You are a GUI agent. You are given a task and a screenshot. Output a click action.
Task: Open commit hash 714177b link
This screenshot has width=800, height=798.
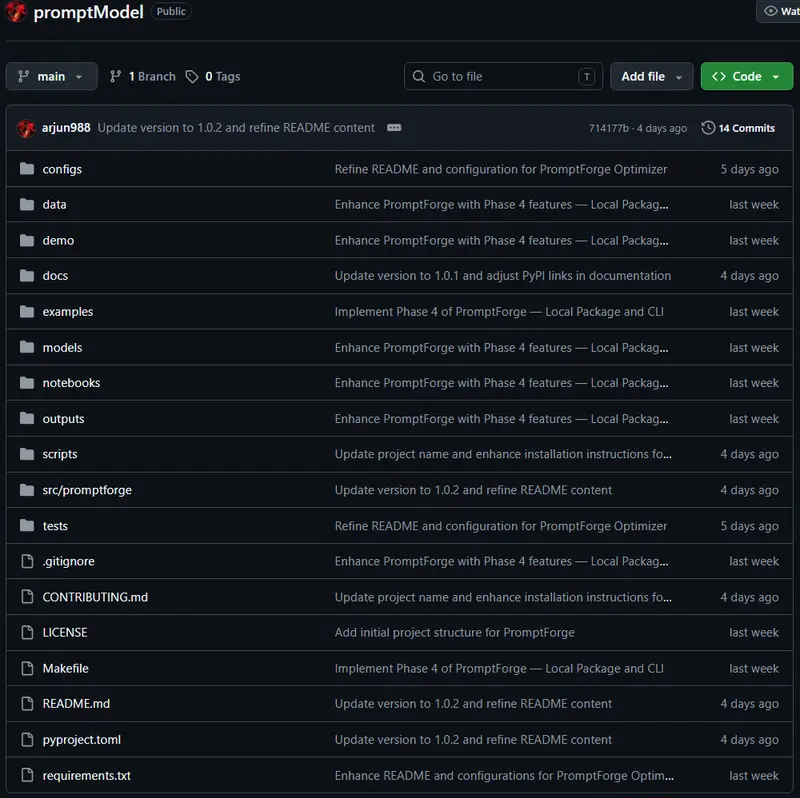pyautogui.click(x=609, y=129)
